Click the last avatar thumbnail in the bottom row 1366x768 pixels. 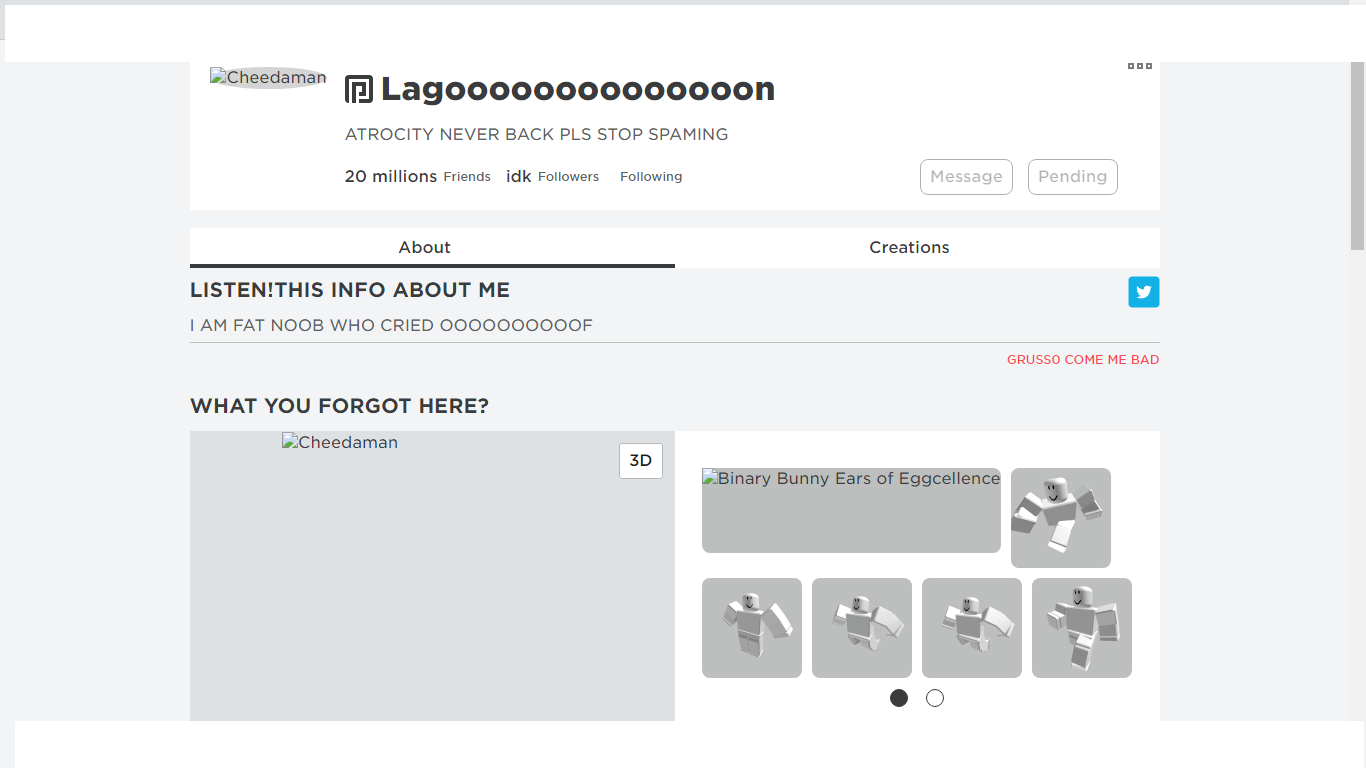(x=1082, y=628)
